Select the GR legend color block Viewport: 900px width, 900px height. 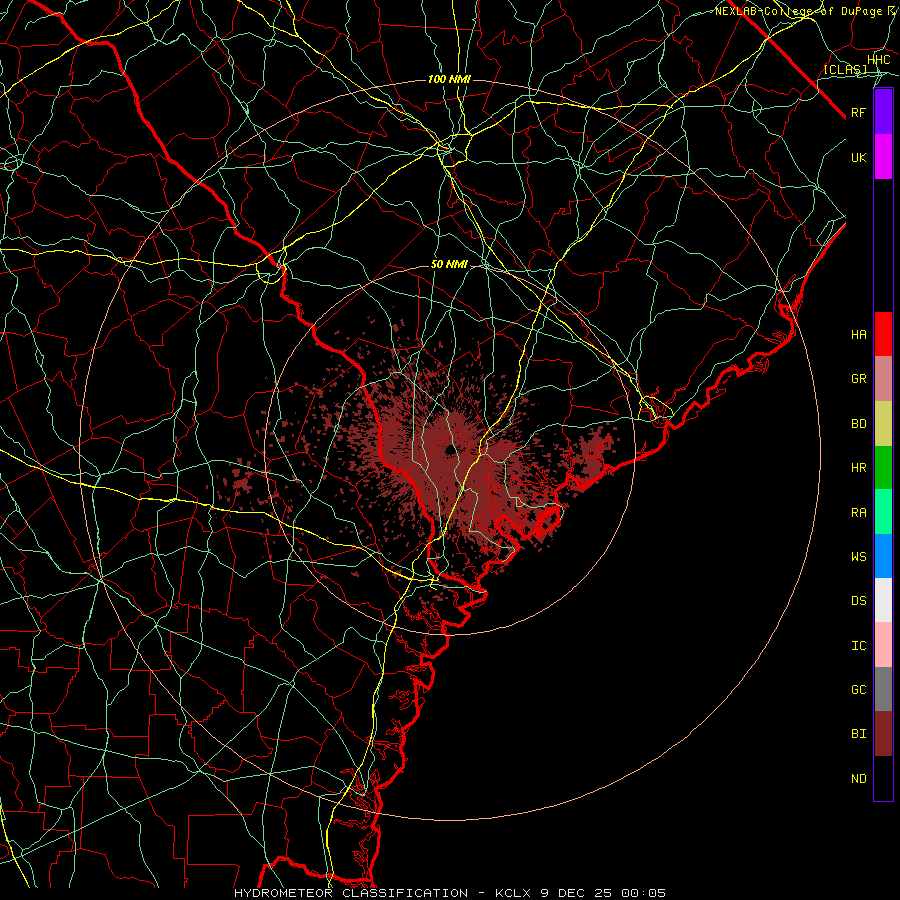[883, 379]
